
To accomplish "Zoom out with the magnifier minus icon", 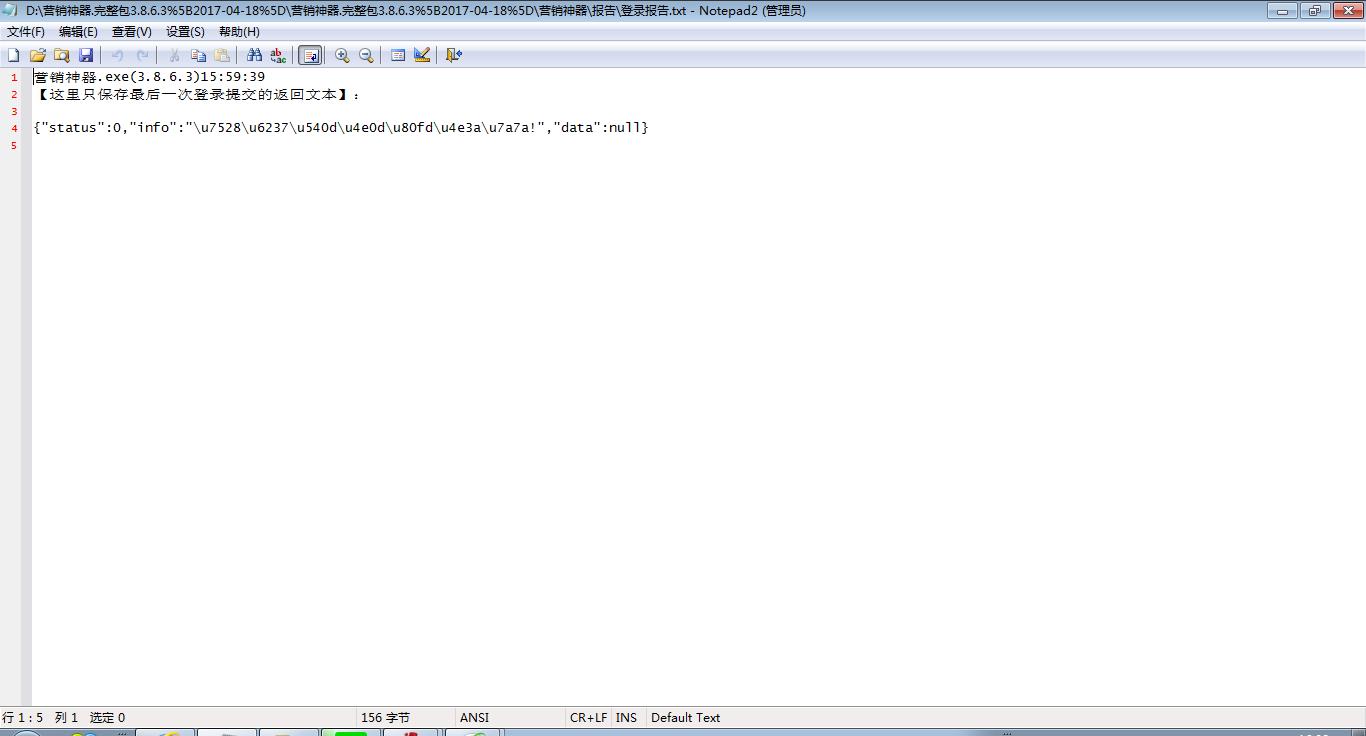I will coord(366,55).
